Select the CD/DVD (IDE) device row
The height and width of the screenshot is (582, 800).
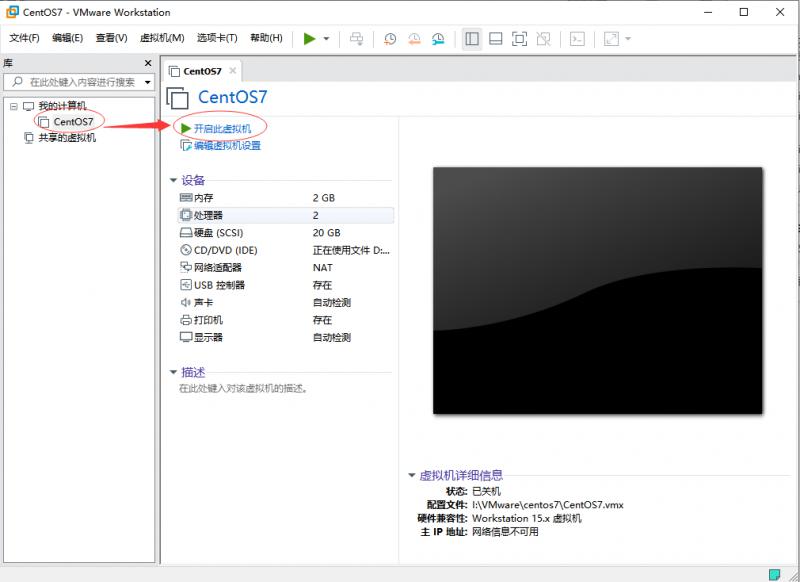[286, 250]
